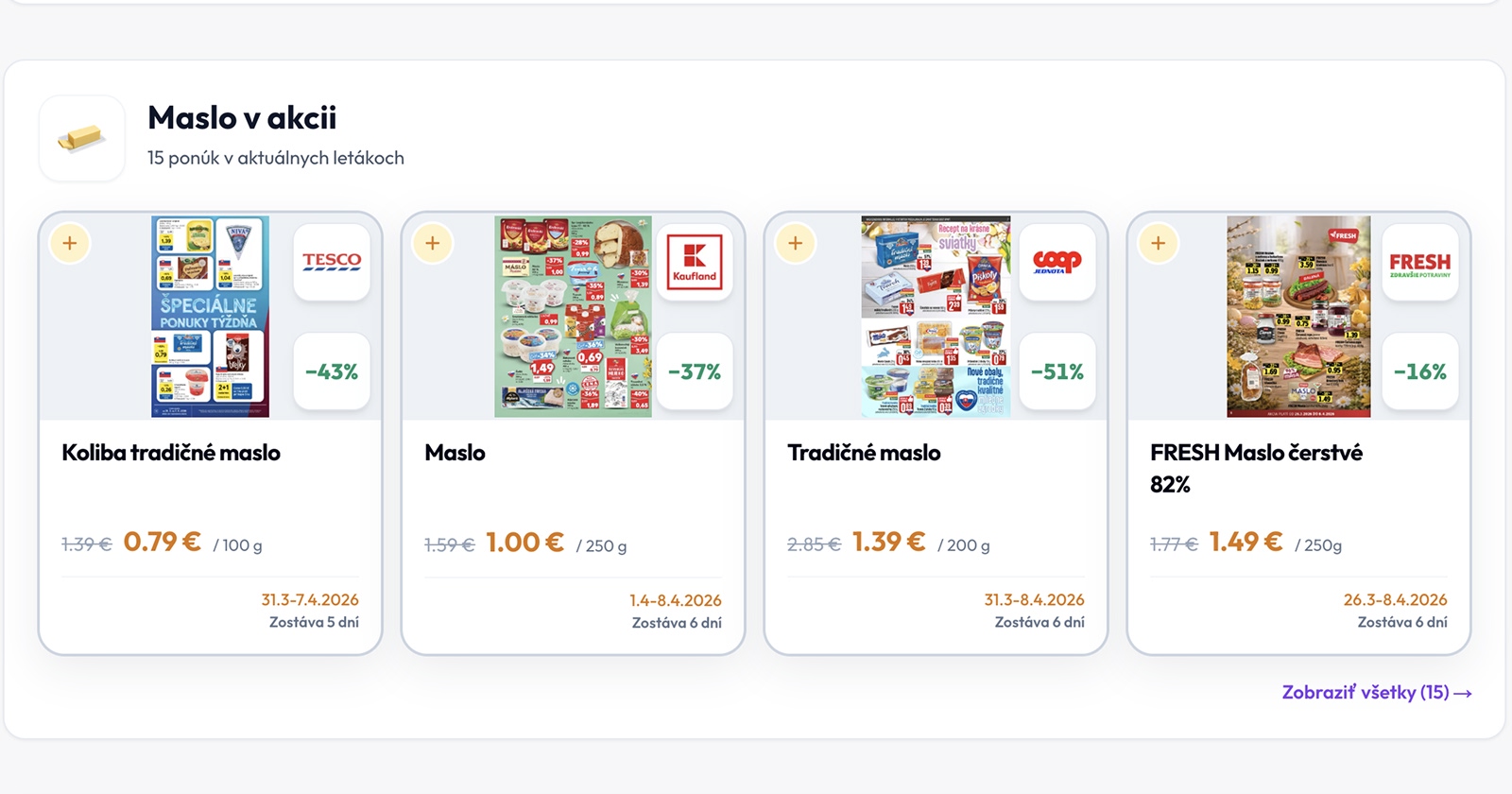Click the -51% discount badge
The image size is (1512, 794).
coord(1057,371)
